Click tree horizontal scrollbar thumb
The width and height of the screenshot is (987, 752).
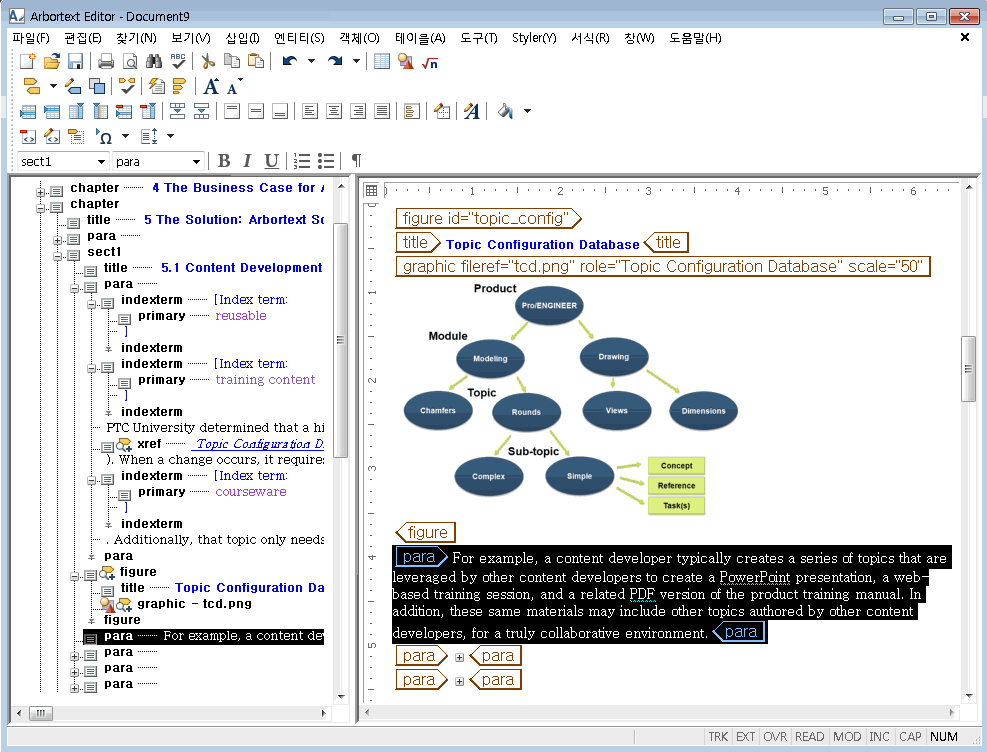41,713
